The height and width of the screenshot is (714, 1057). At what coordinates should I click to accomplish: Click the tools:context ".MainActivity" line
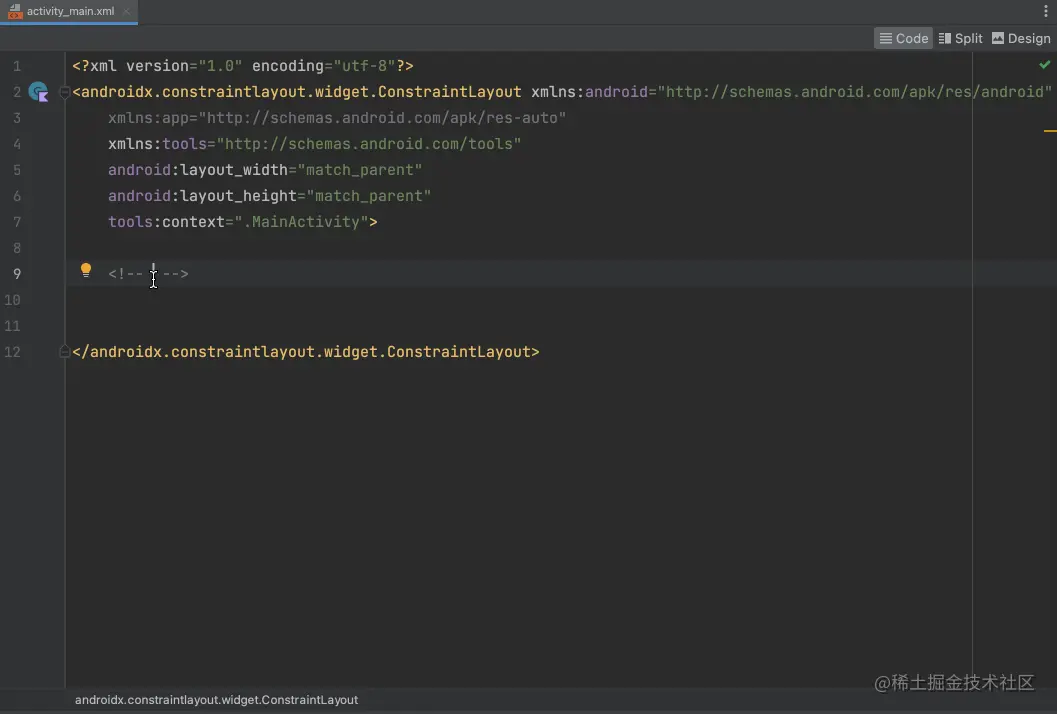pos(243,222)
